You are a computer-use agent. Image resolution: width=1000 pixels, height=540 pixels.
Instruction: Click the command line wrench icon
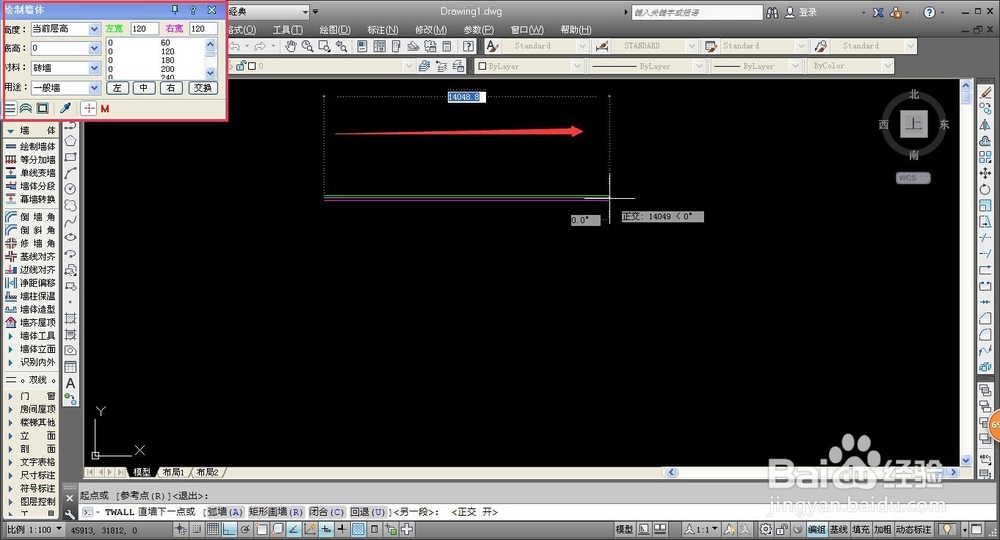pos(70,513)
